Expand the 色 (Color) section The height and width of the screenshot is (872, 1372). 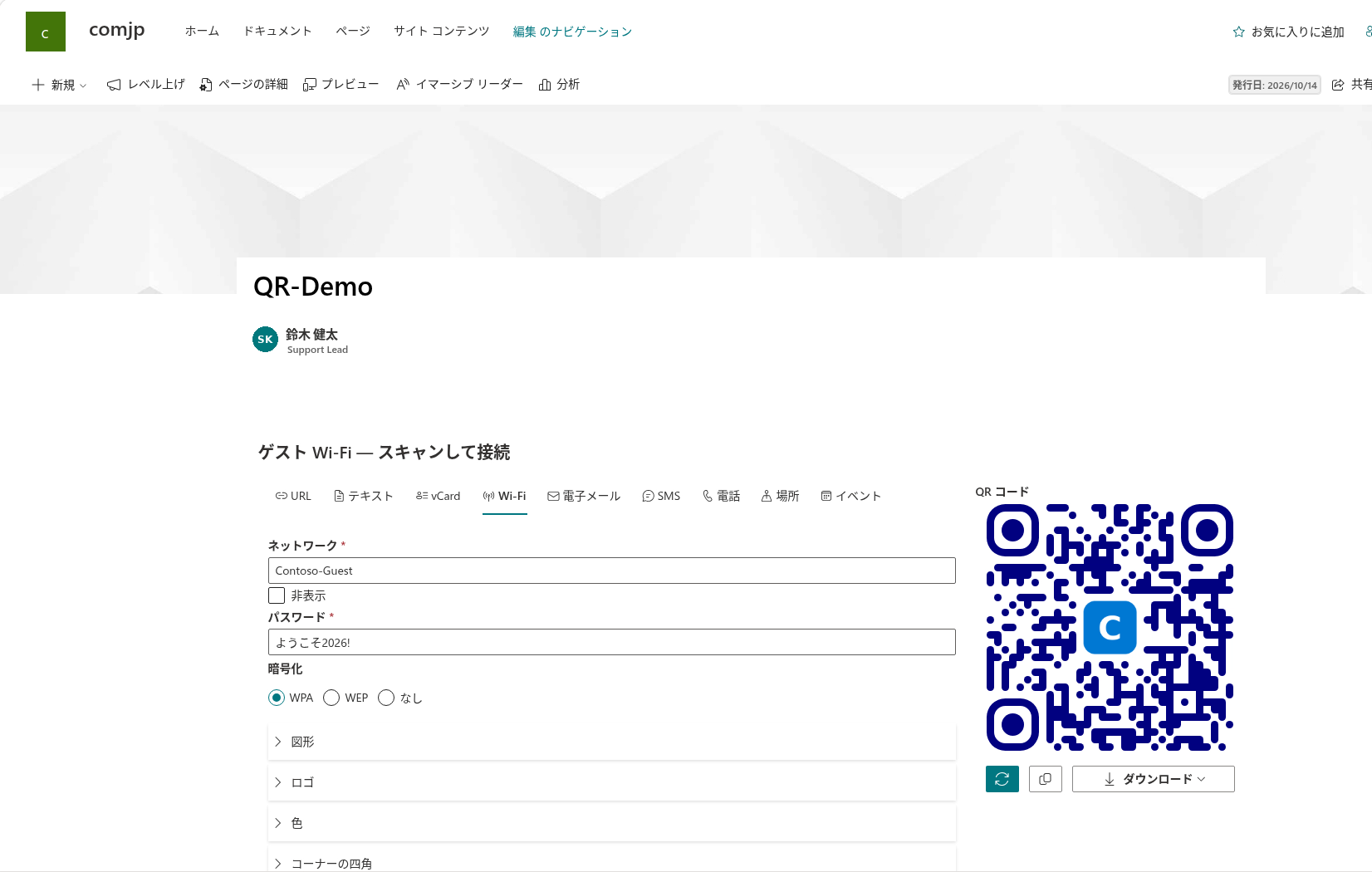(x=612, y=823)
